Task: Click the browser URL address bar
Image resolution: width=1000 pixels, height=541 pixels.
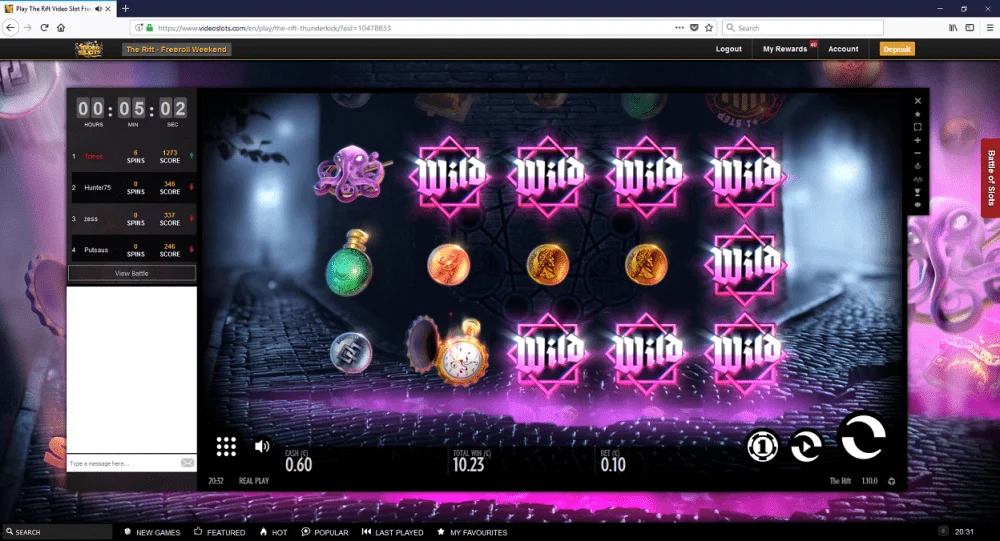Action: [408, 28]
